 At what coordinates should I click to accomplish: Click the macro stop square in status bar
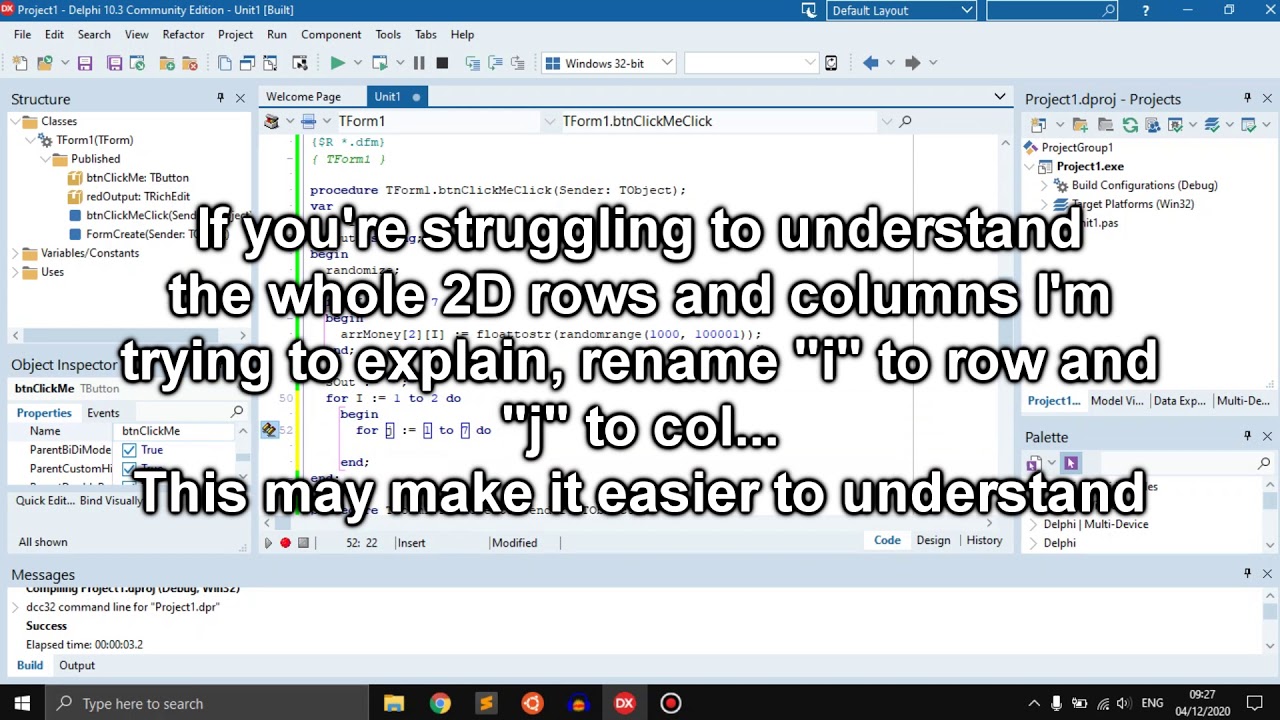[303, 543]
